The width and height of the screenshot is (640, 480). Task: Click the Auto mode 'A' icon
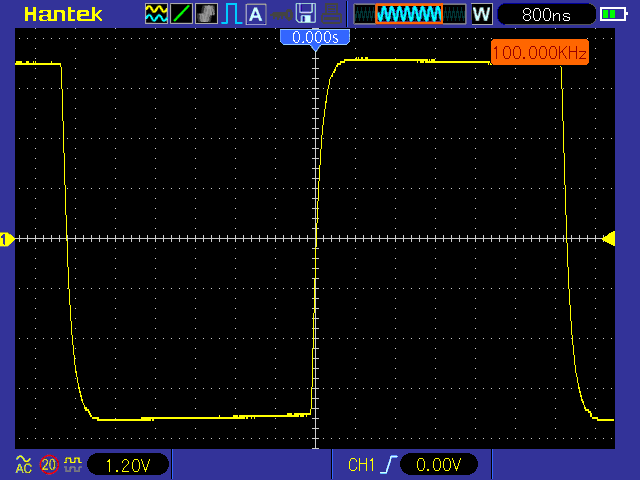coord(256,14)
